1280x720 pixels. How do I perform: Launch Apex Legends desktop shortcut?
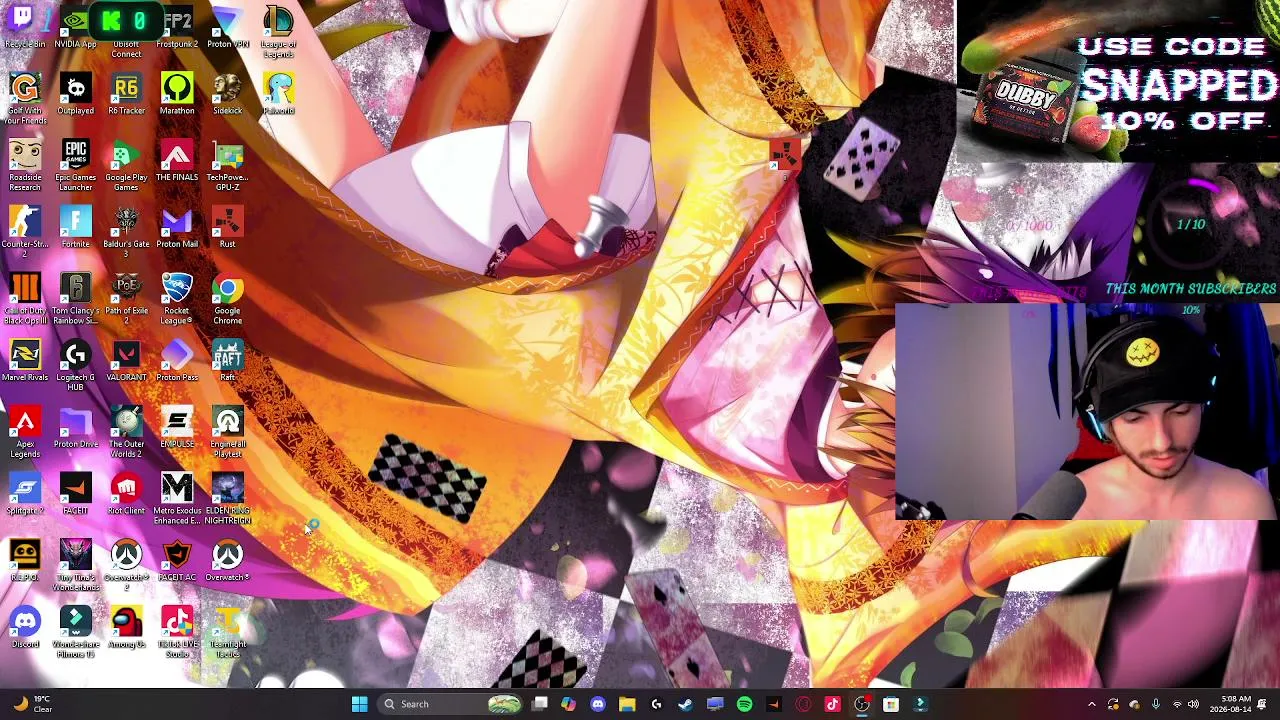(x=25, y=433)
